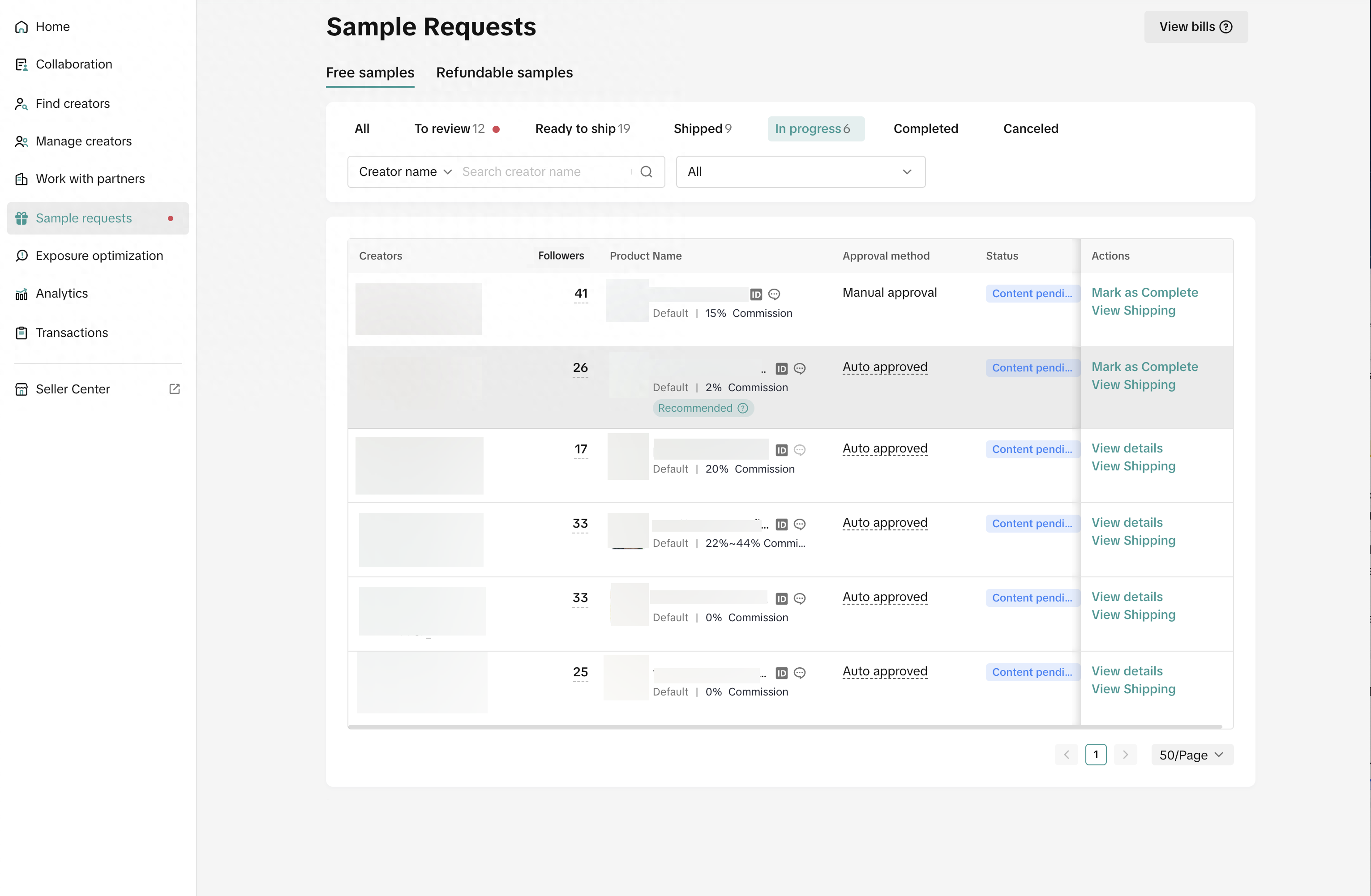Go to previous page arrow

1066,755
